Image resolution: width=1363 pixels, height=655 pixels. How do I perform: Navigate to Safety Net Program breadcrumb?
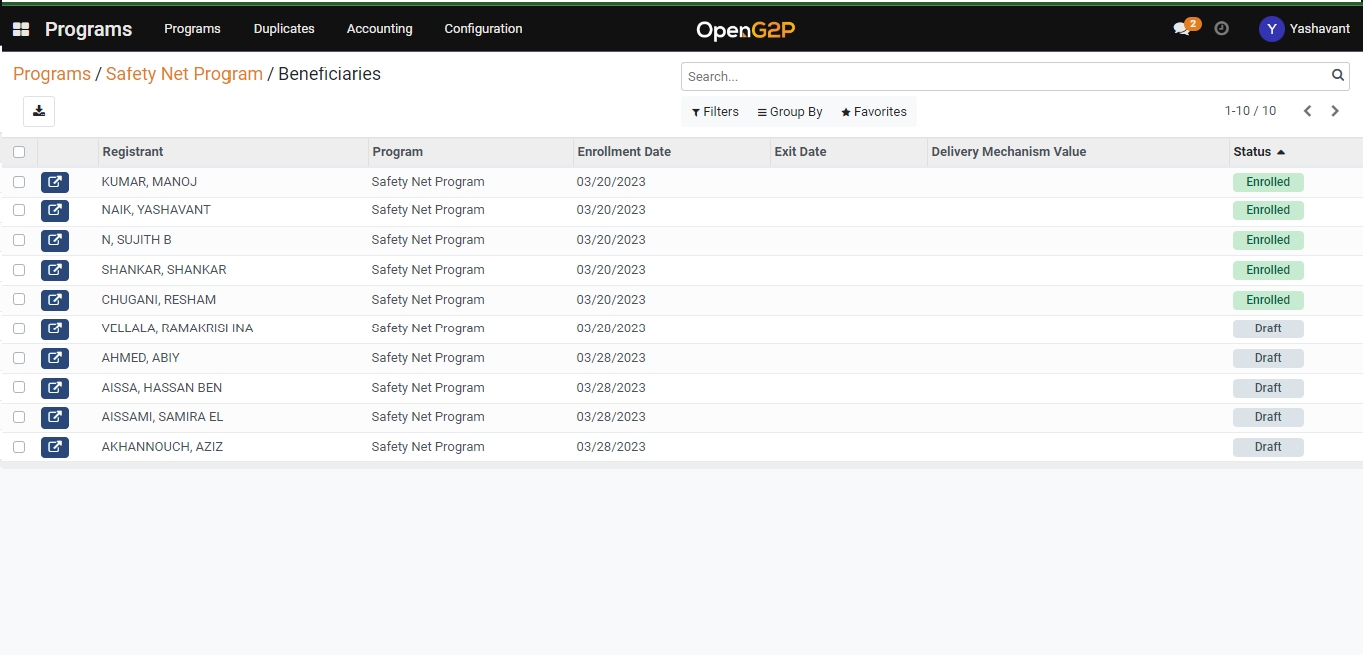coord(184,74)
